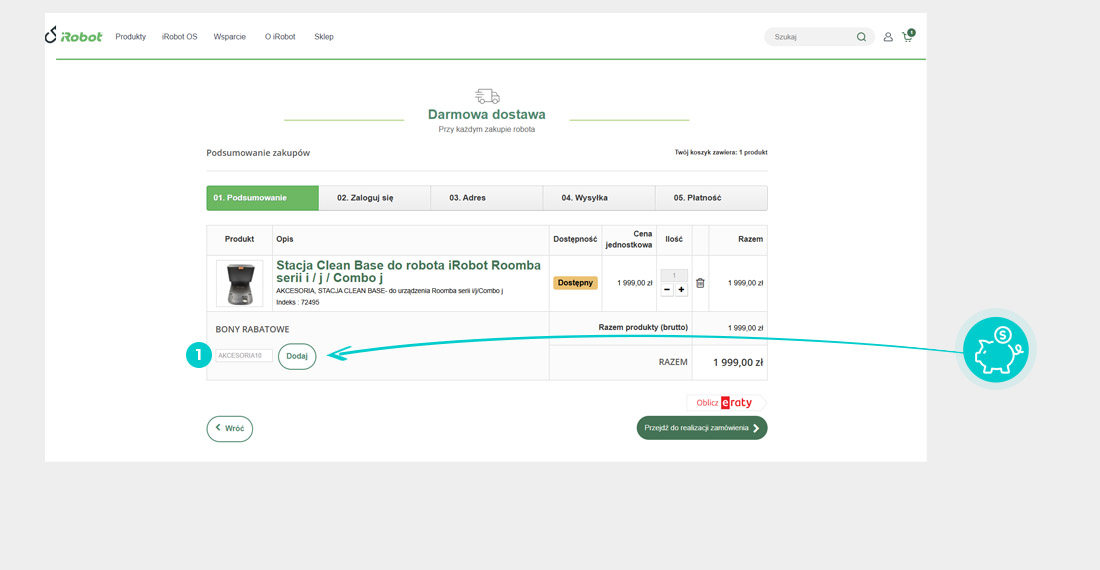Image resolution: width=1100 pixels, height=570 pixels.
Task: Click the Cena jednostkowa column header
Action: coord(629,239)
